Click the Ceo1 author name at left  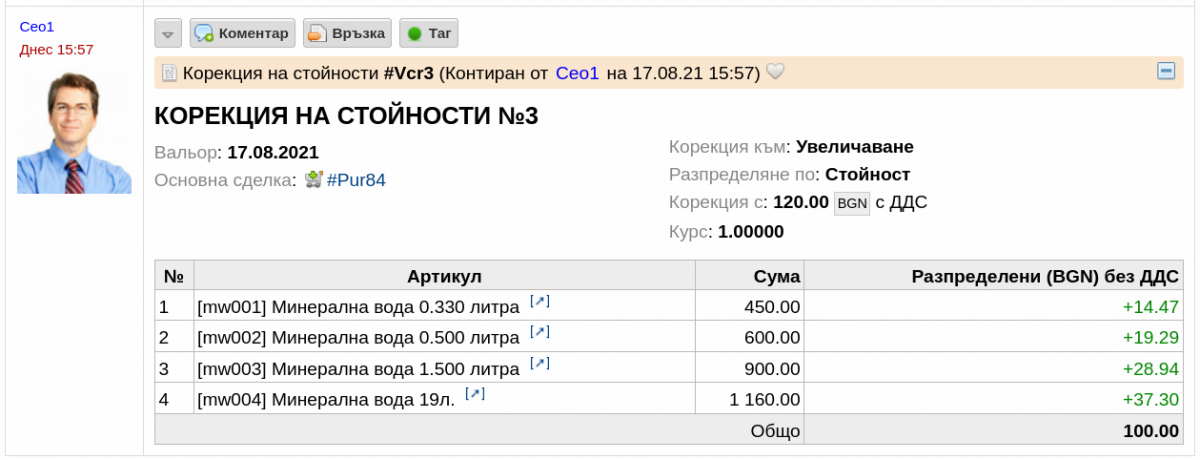(x=37, y=26)
